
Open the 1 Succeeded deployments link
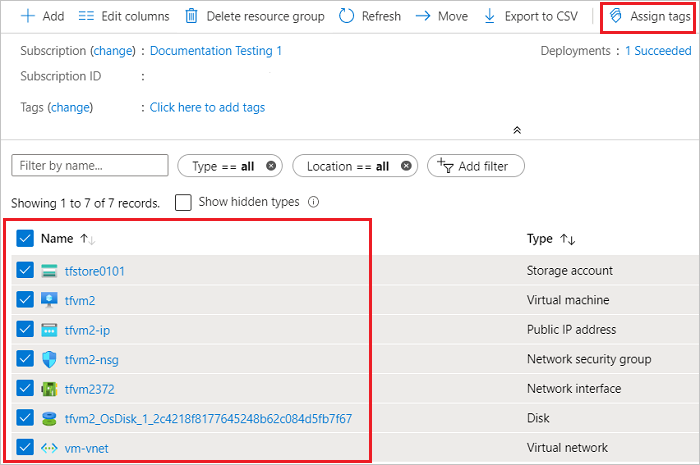coord(658,51)
